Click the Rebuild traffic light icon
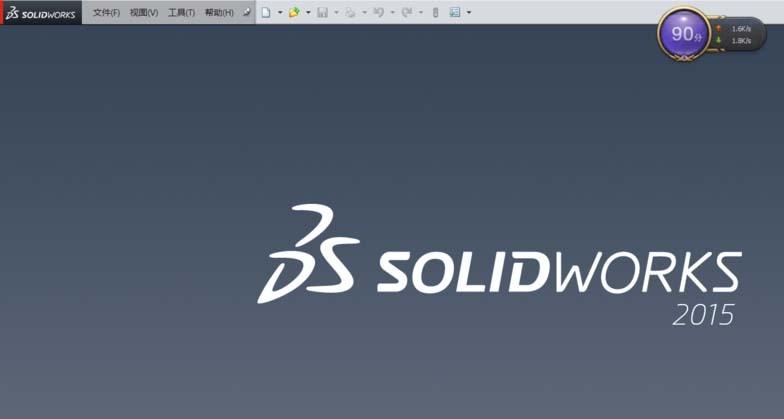 [x=436, y=12]
